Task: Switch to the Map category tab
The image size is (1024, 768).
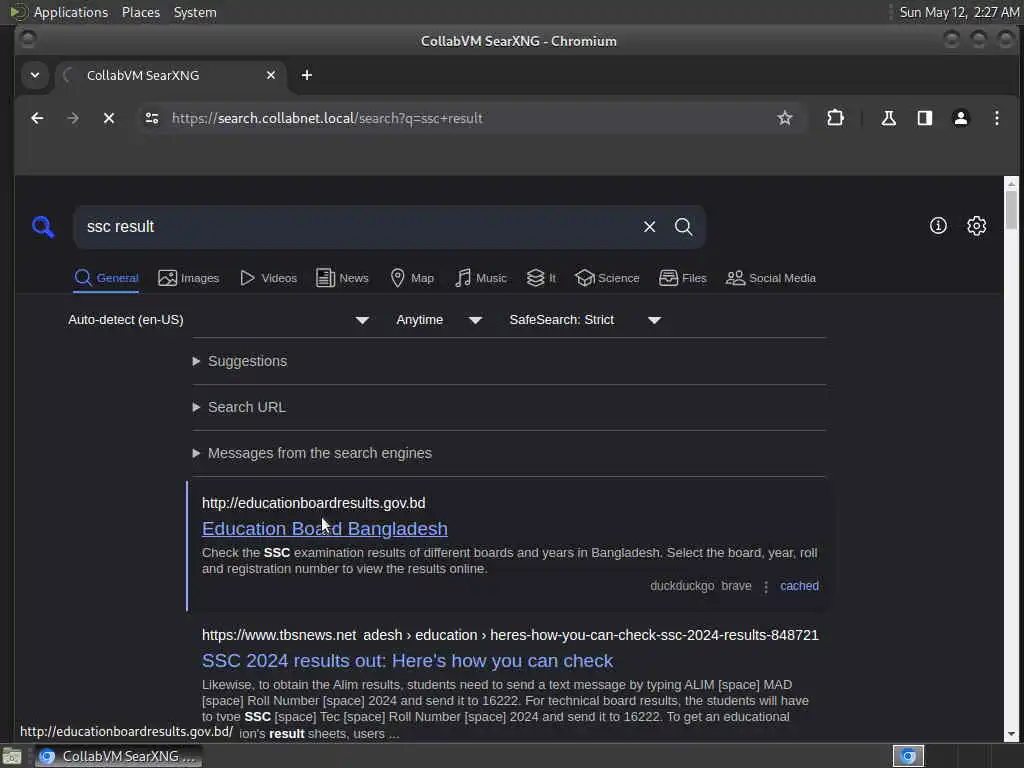Action: click(412, 278)
